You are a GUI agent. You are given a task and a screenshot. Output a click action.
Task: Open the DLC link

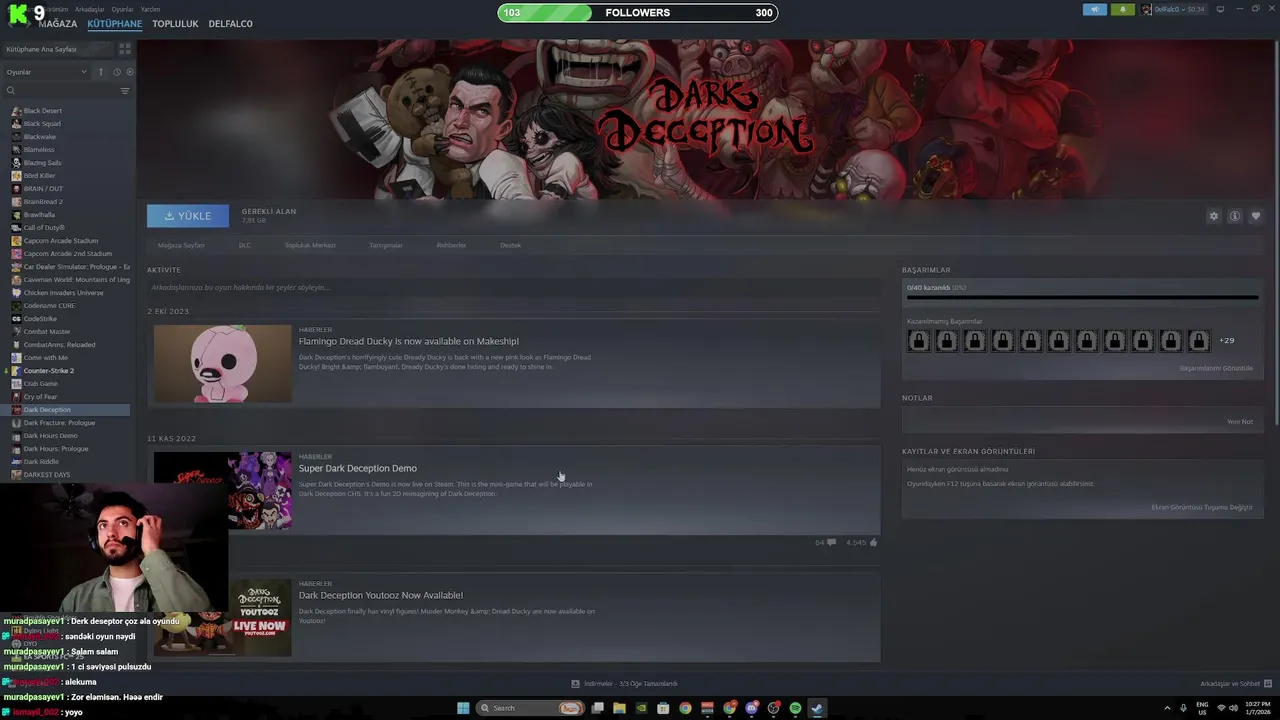[x=245, y=245]
